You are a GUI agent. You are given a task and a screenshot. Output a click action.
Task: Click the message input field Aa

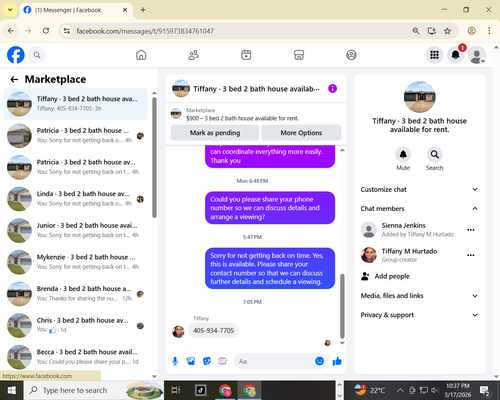pos(275,361)
